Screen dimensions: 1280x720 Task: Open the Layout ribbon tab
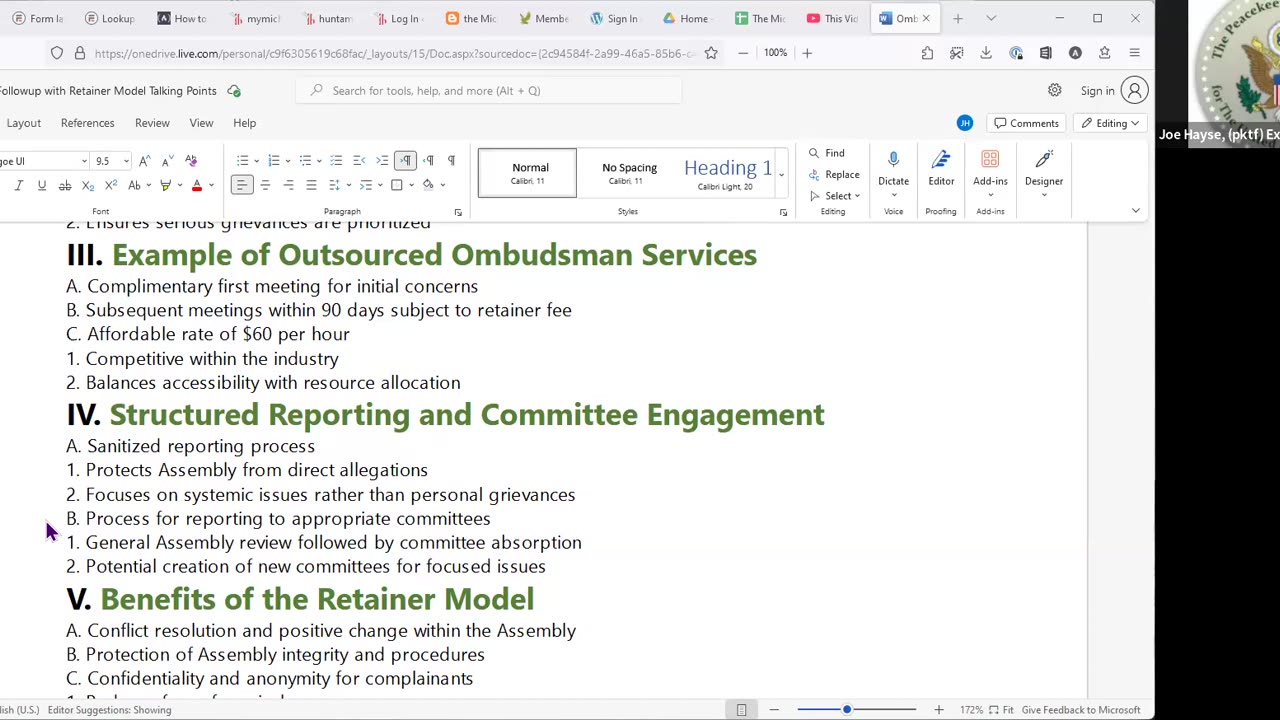click(24, 123)
